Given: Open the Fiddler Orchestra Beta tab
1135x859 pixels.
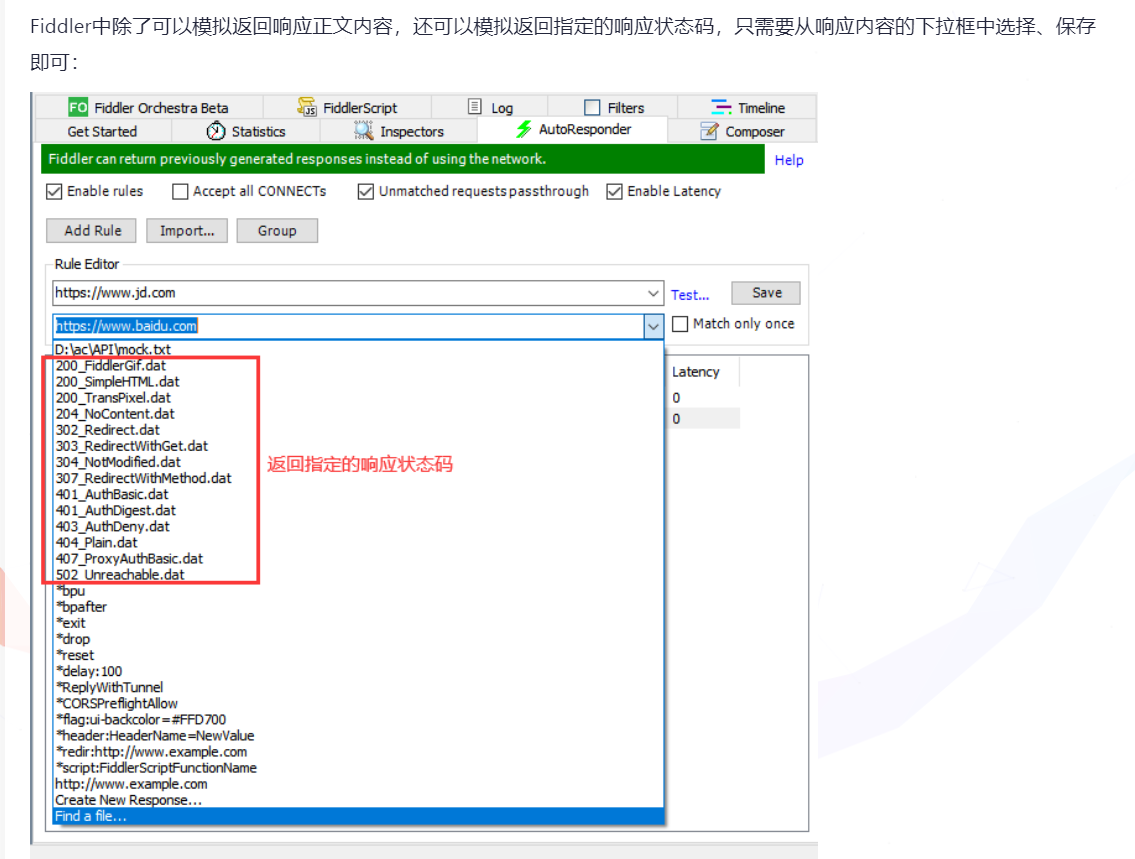Looking at the screenshot, I should tap(150, 107).
